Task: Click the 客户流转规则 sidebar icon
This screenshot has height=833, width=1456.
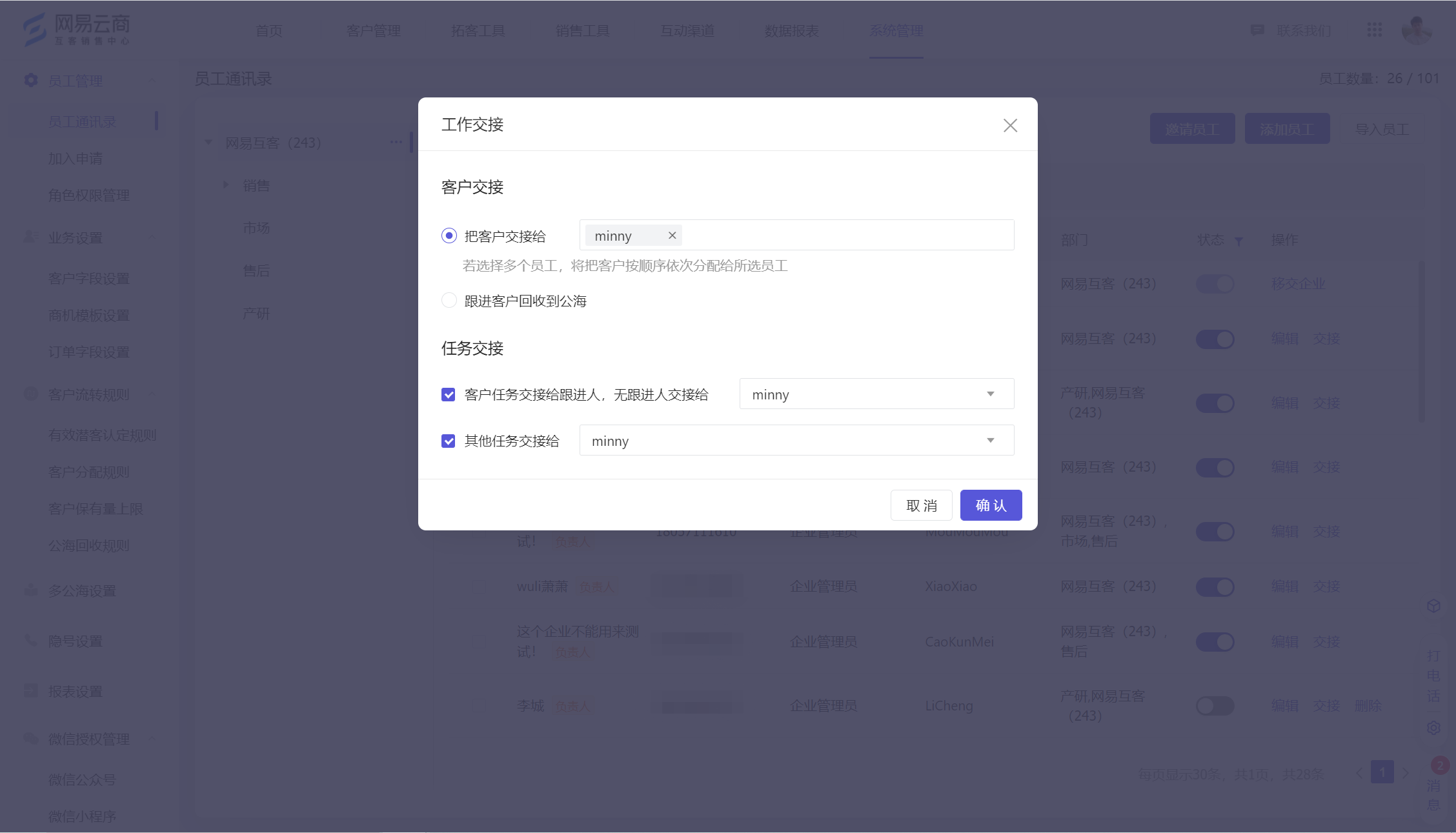Action: click(x=31, y=394)
